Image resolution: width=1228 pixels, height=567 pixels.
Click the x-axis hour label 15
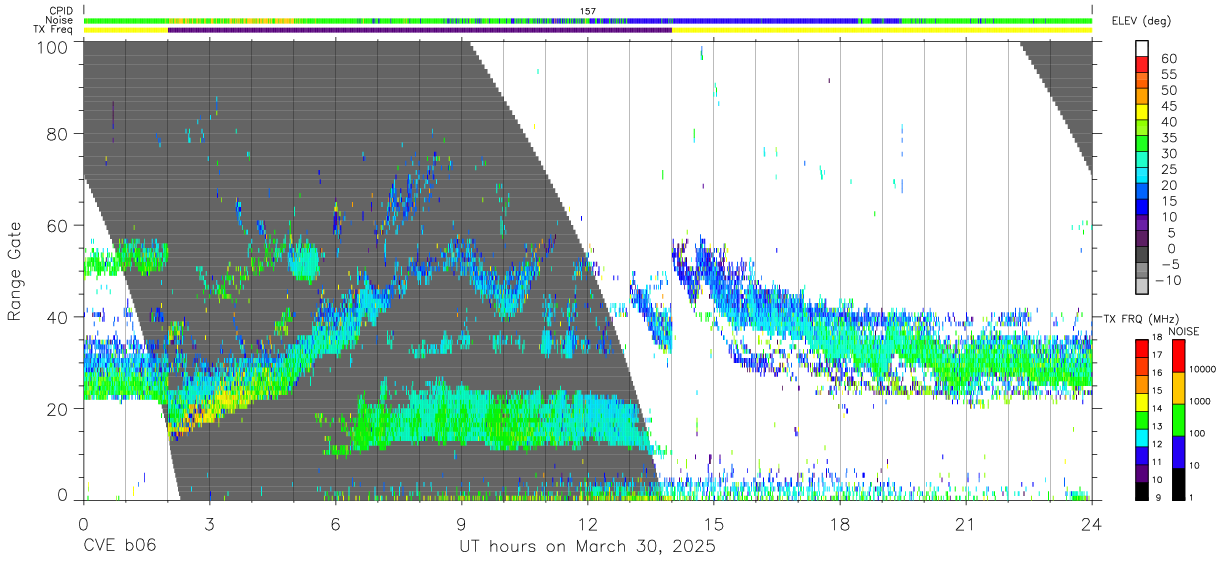pos(714,523)
